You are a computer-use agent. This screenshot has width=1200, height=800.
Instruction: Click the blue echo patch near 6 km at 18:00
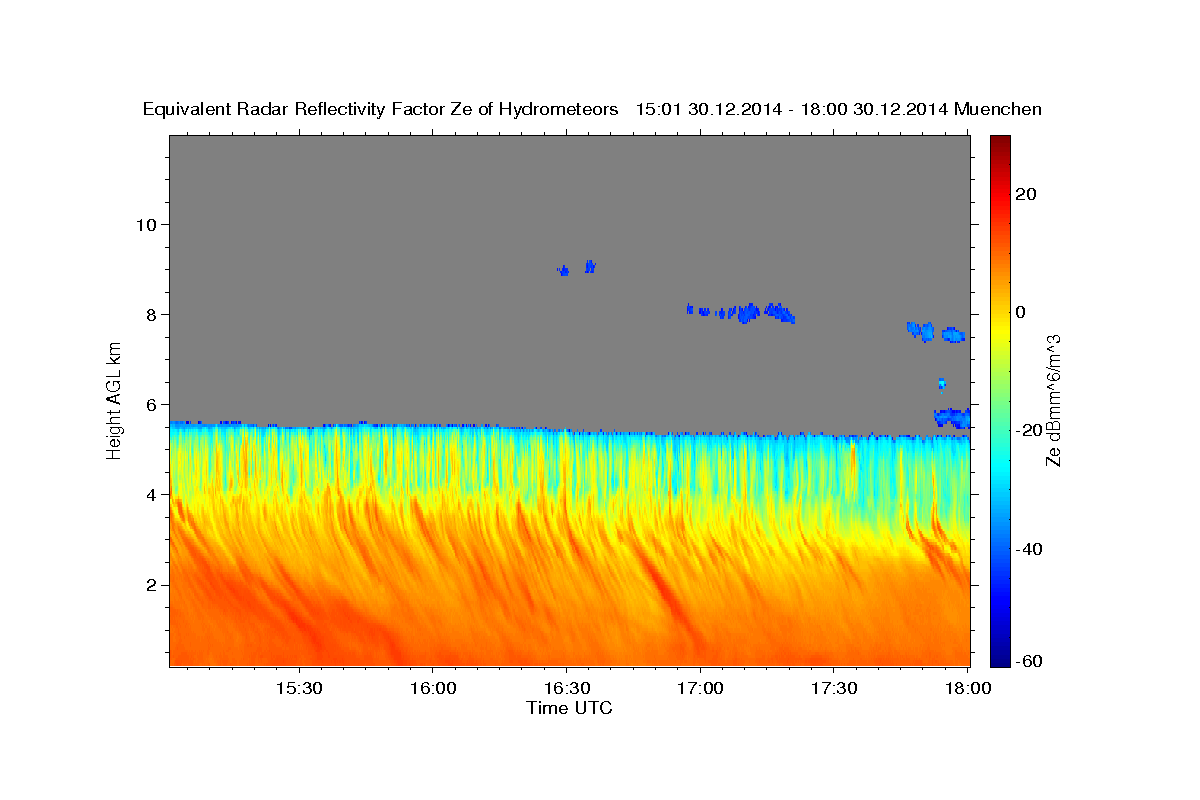coord(952,417)
